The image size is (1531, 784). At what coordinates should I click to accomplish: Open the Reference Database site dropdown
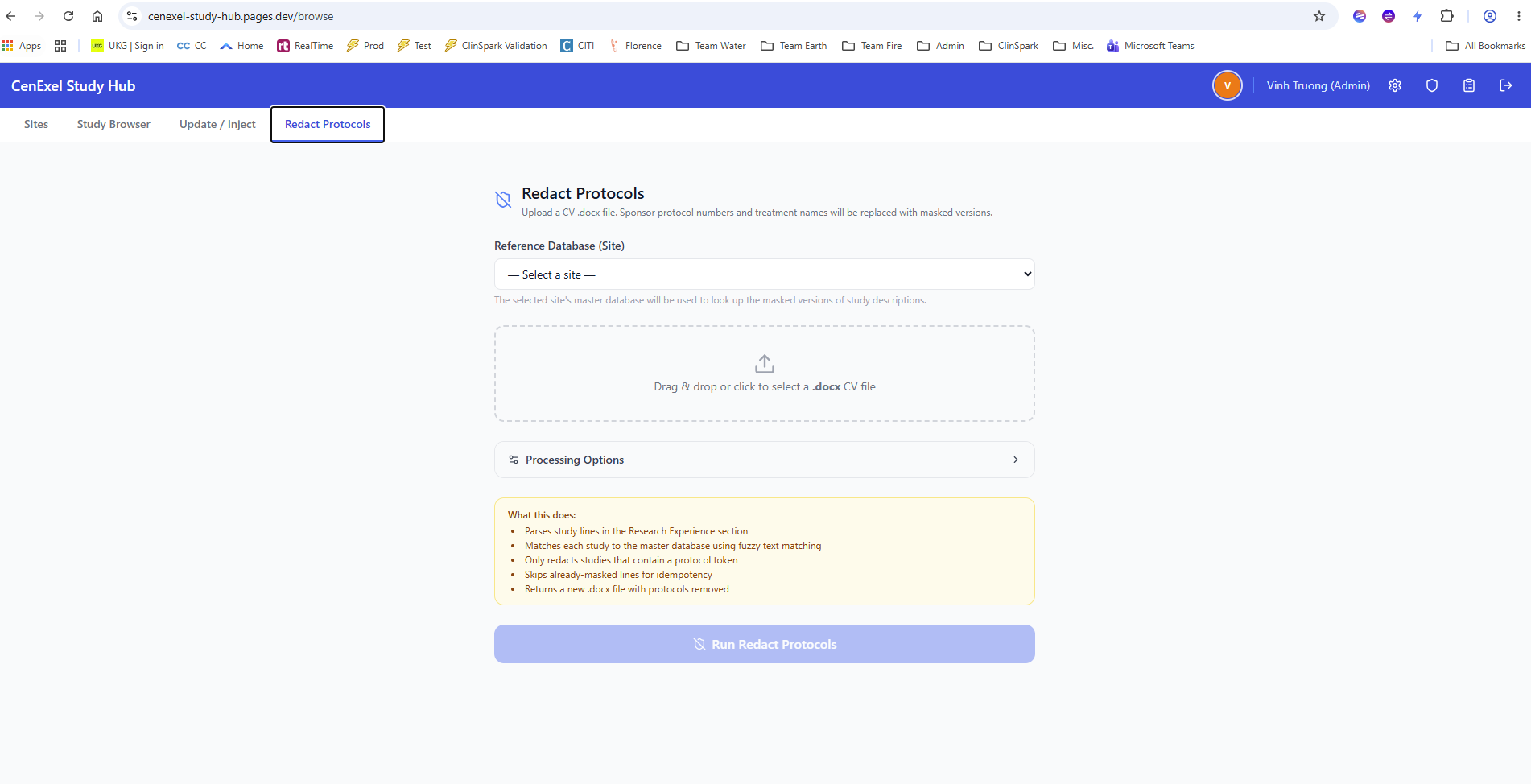point(765,274)
